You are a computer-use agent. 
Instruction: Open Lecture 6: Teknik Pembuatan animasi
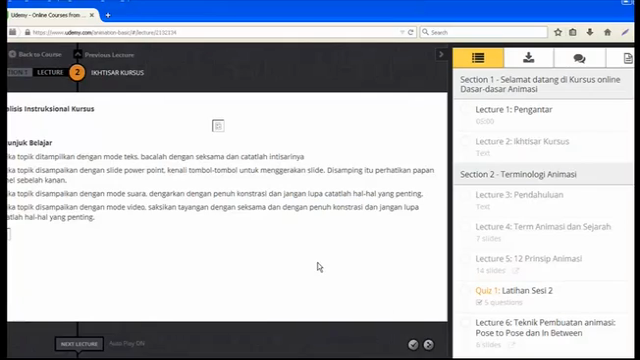(x=545, y=328)
